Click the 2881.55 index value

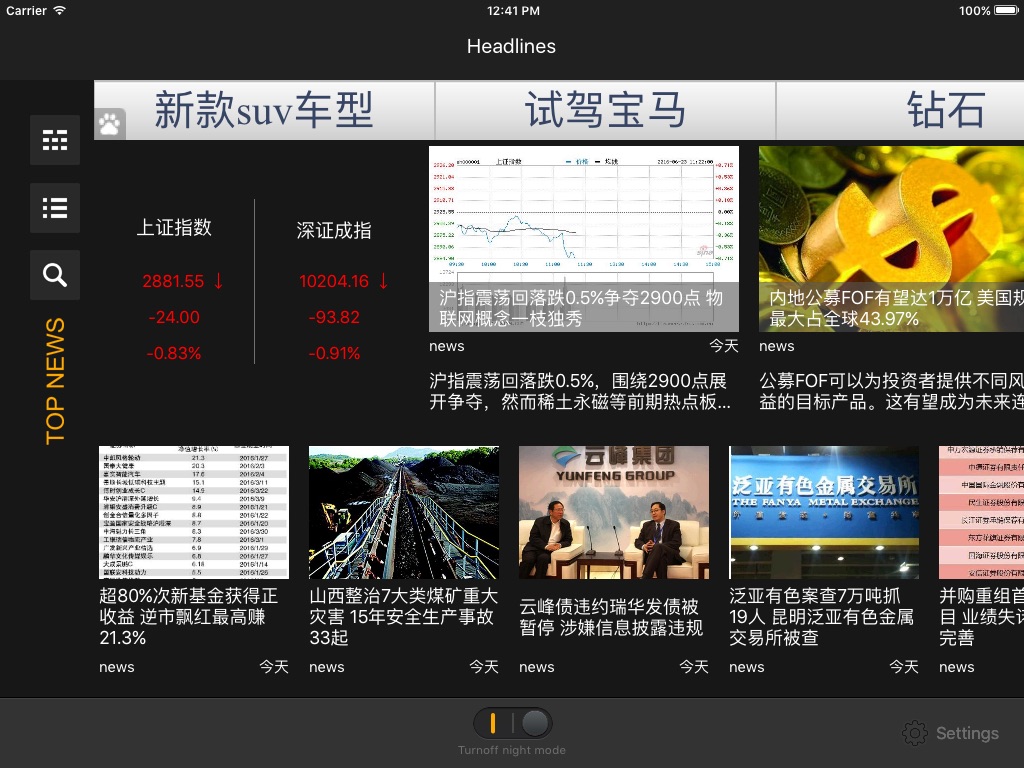click(174, 281)
